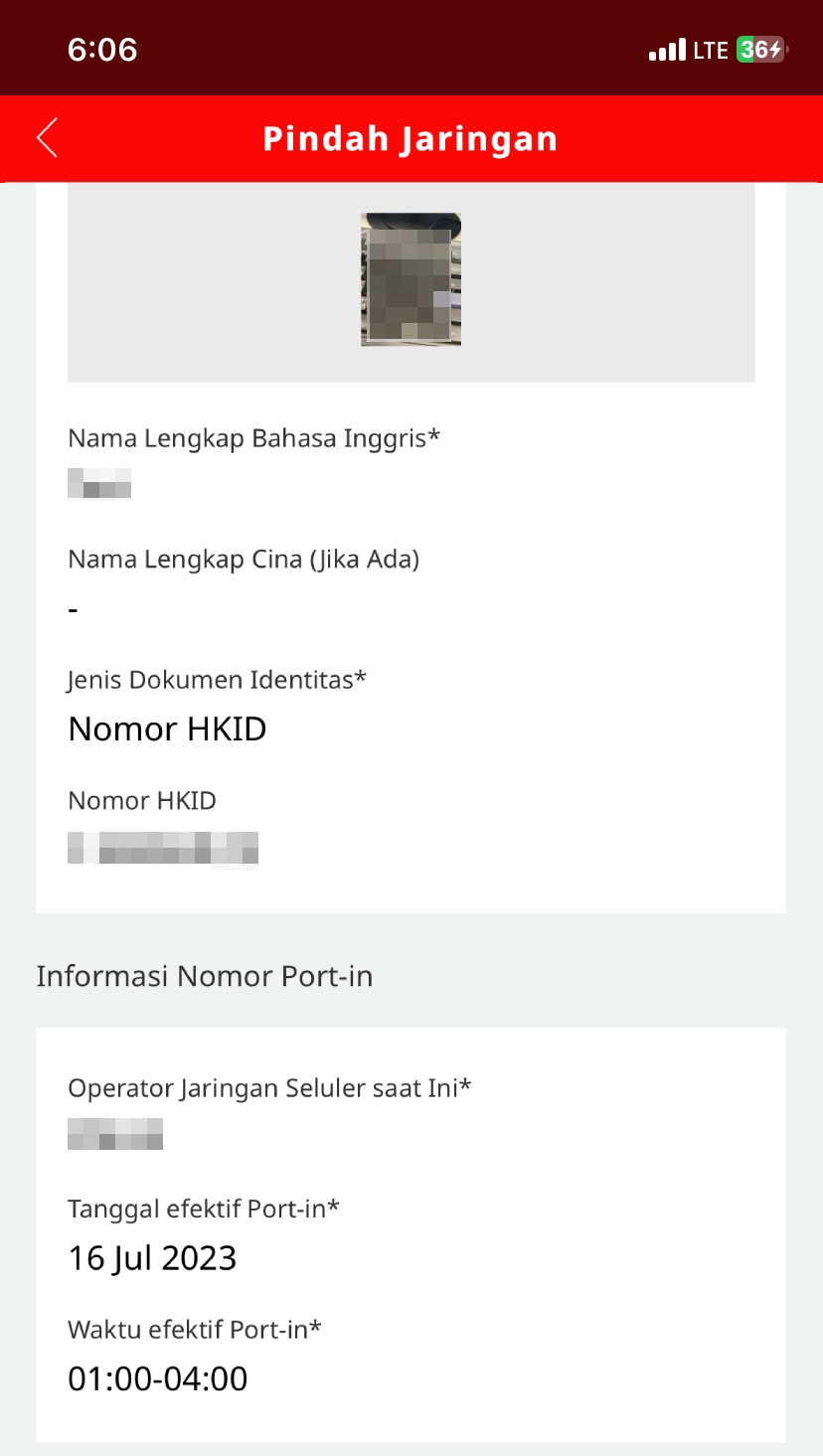The image size is (823, 1456).
Task: Open the Nomor HKID document type dropdown
Action: [167, 729]
